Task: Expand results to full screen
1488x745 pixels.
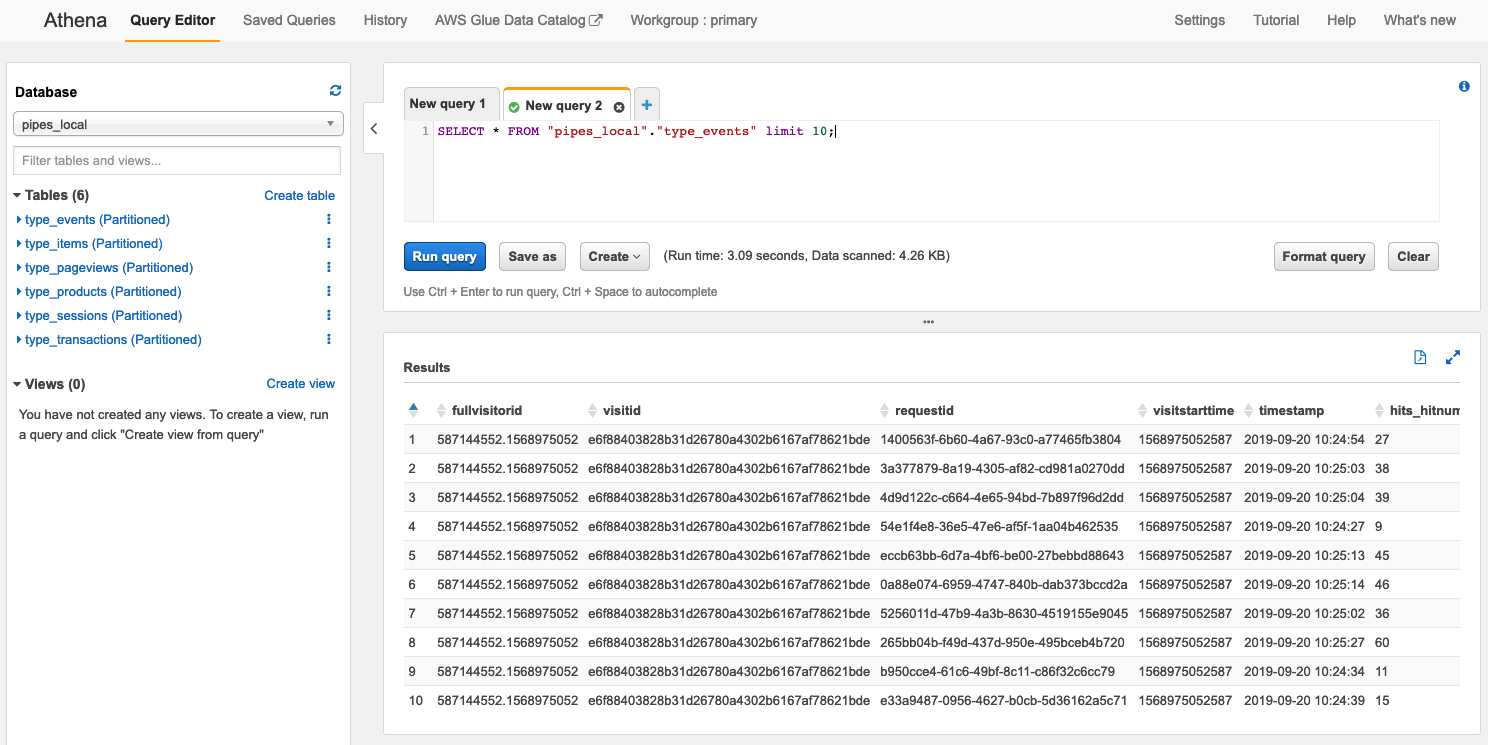Action: click(1453, 358)
